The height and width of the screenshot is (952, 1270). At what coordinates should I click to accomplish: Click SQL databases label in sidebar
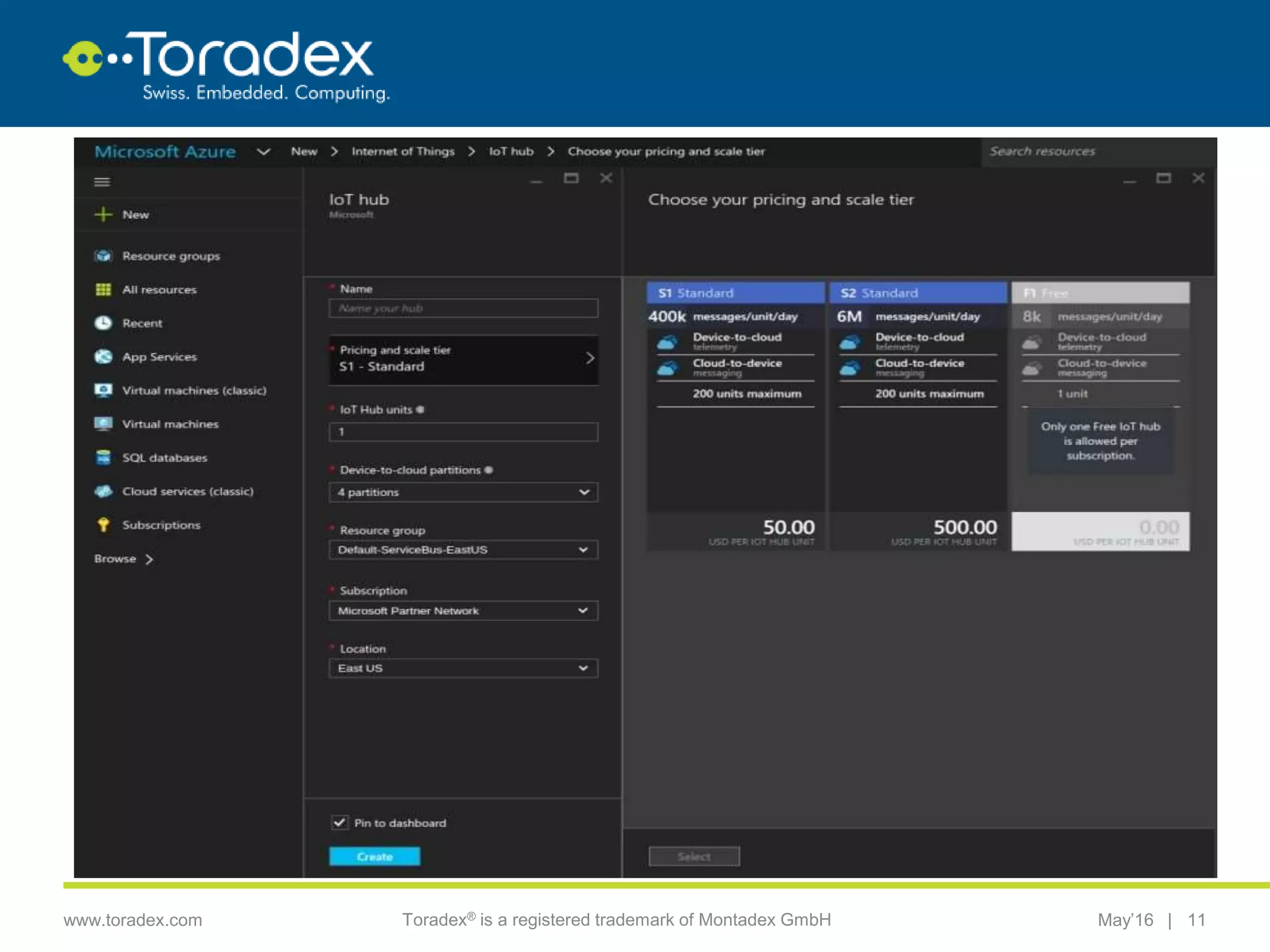click(165, 458)
